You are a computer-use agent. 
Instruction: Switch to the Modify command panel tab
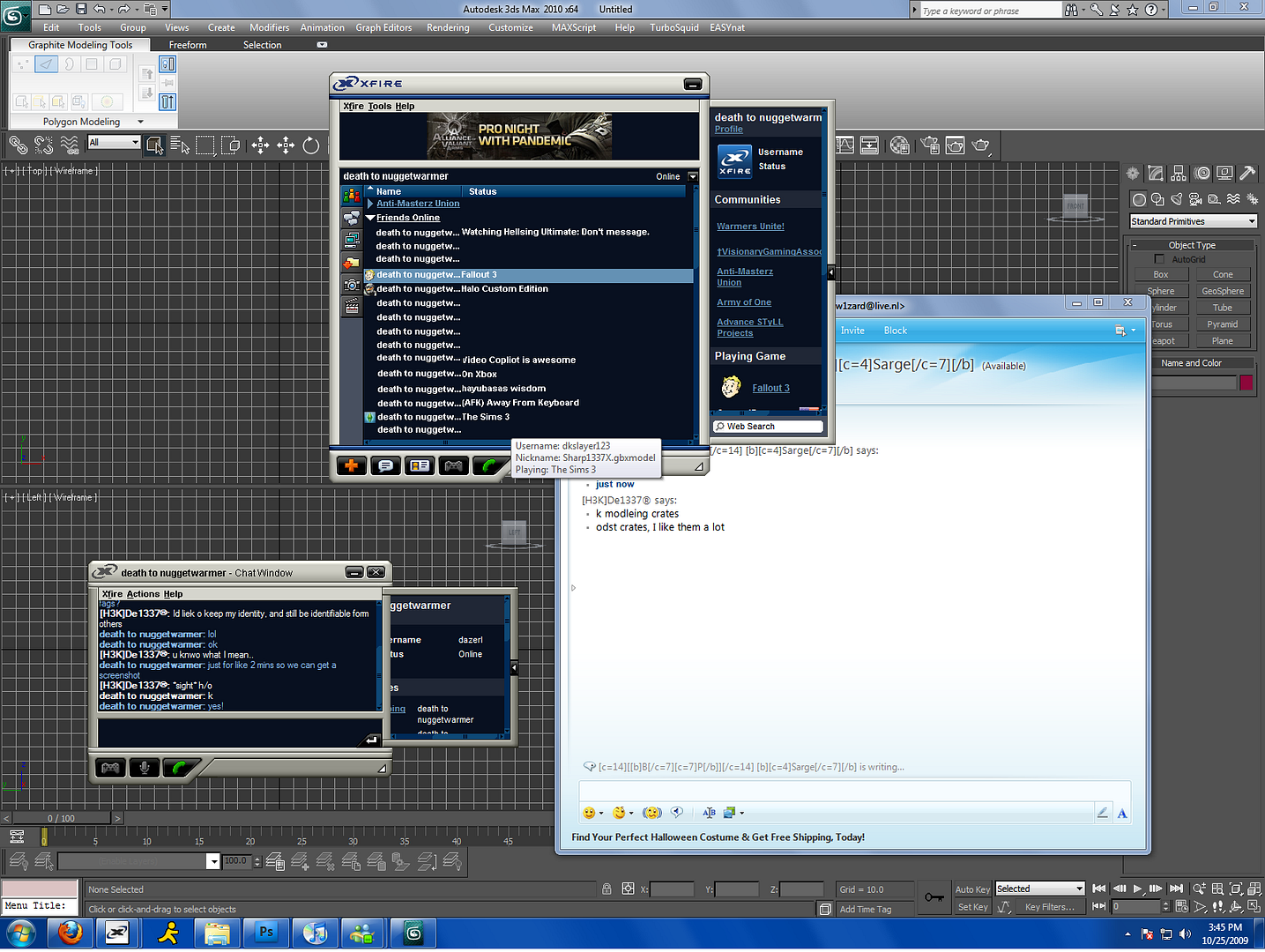pos(1156,174)
